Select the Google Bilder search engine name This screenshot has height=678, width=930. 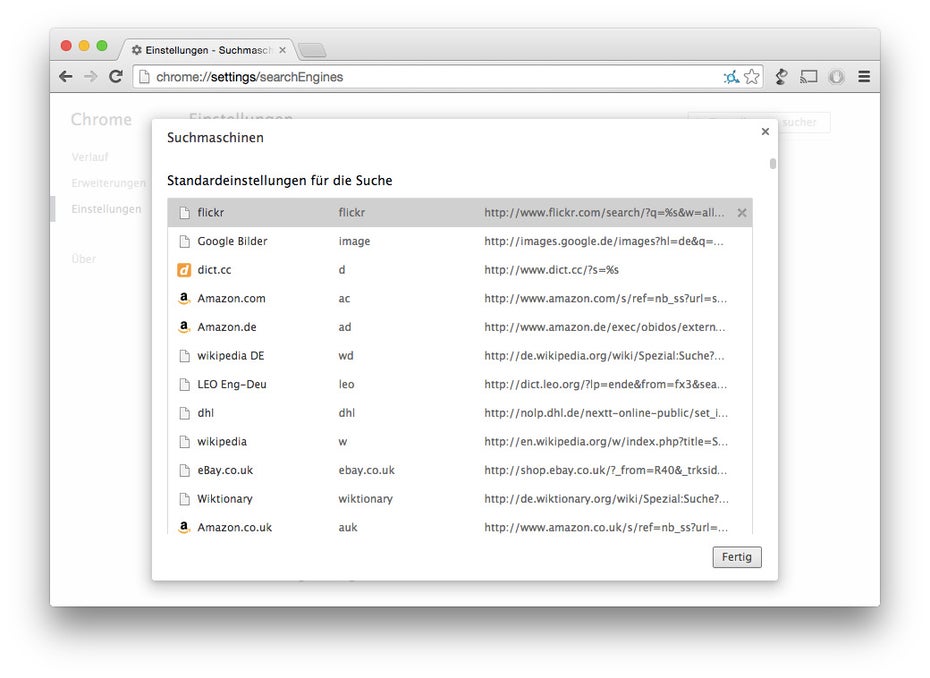(232, 241)
